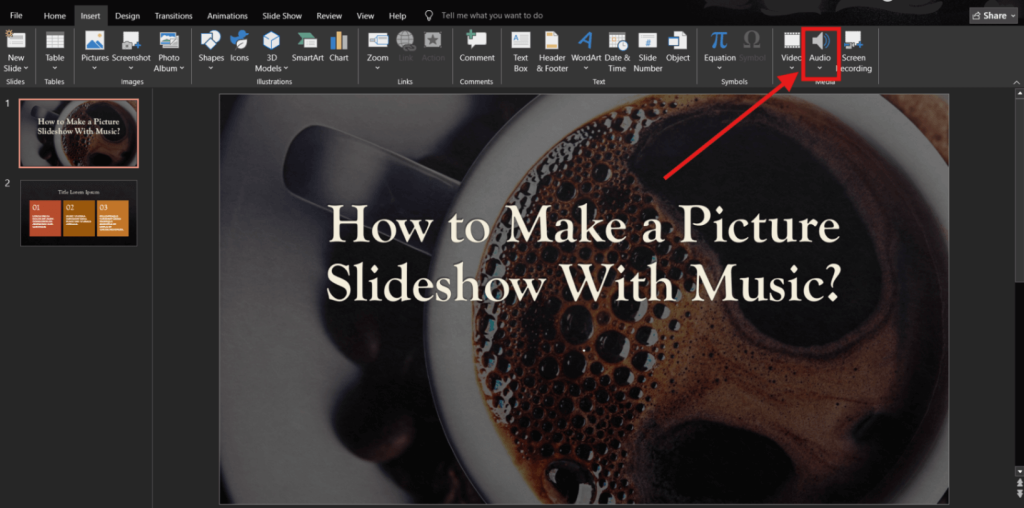Expand the WordArt dropdown arrow
The image size is (1024, 508).
click(x=586, y=68)
